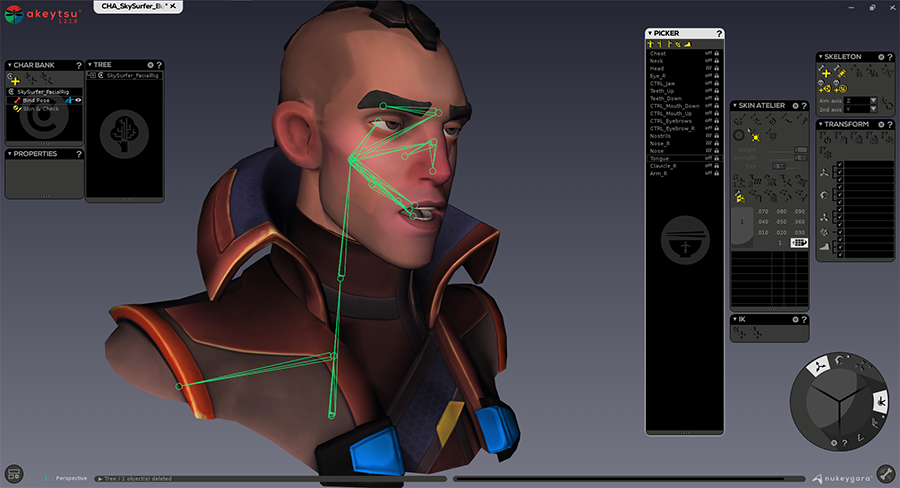Choose the .010 weight preset value
This screenshot has width=900, height=488.
pyautogui.click(x=763, y=233)
